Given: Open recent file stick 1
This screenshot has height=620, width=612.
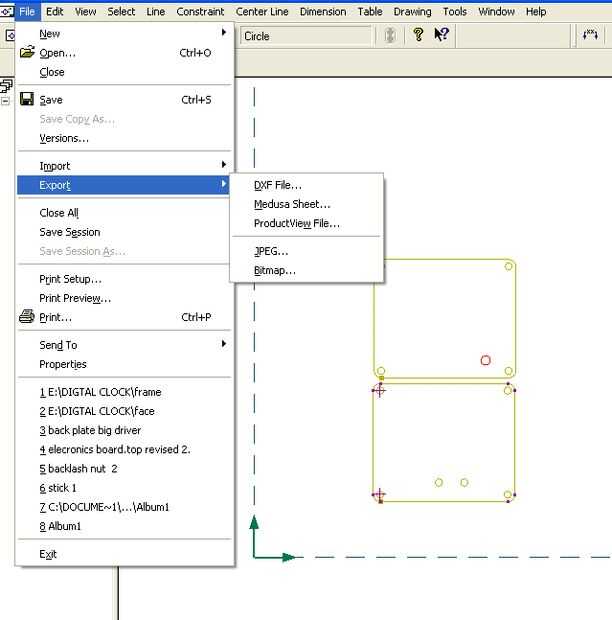Looking at the screenshot, I should 123,488.
